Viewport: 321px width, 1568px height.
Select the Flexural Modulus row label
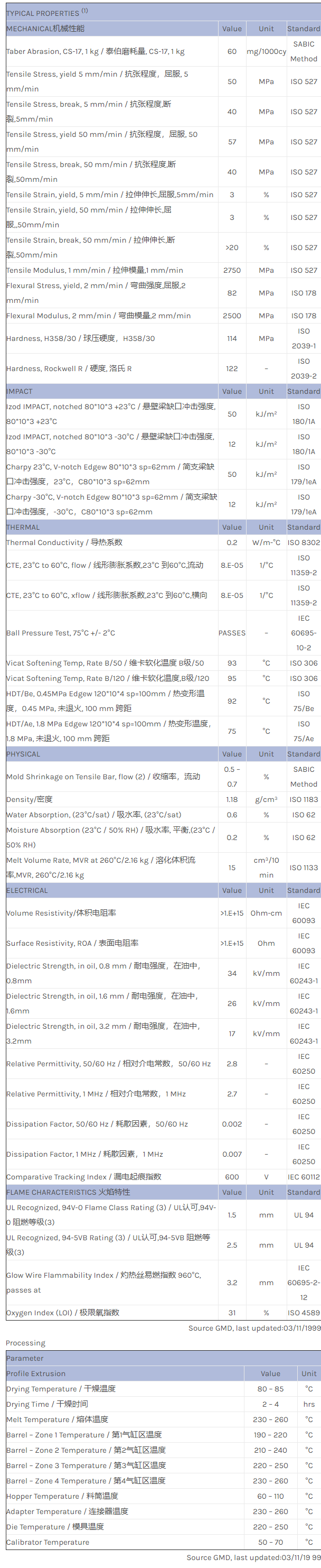pos(99,316)
